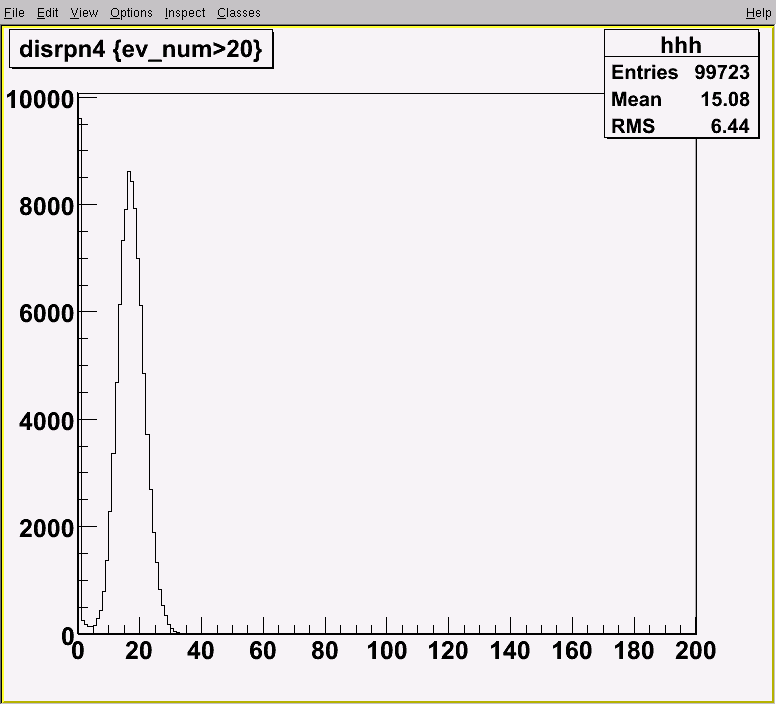Click the RMS 6.44 line in stats box
This screenshot has width=776, height=705.
tap(681, 126)
